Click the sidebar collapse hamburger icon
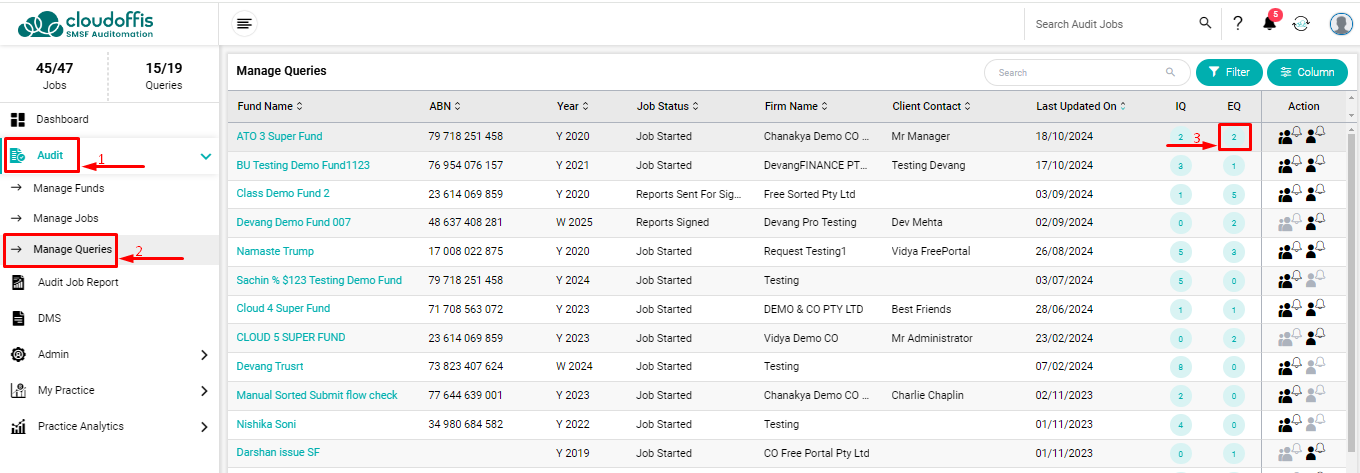 point(245,23)
